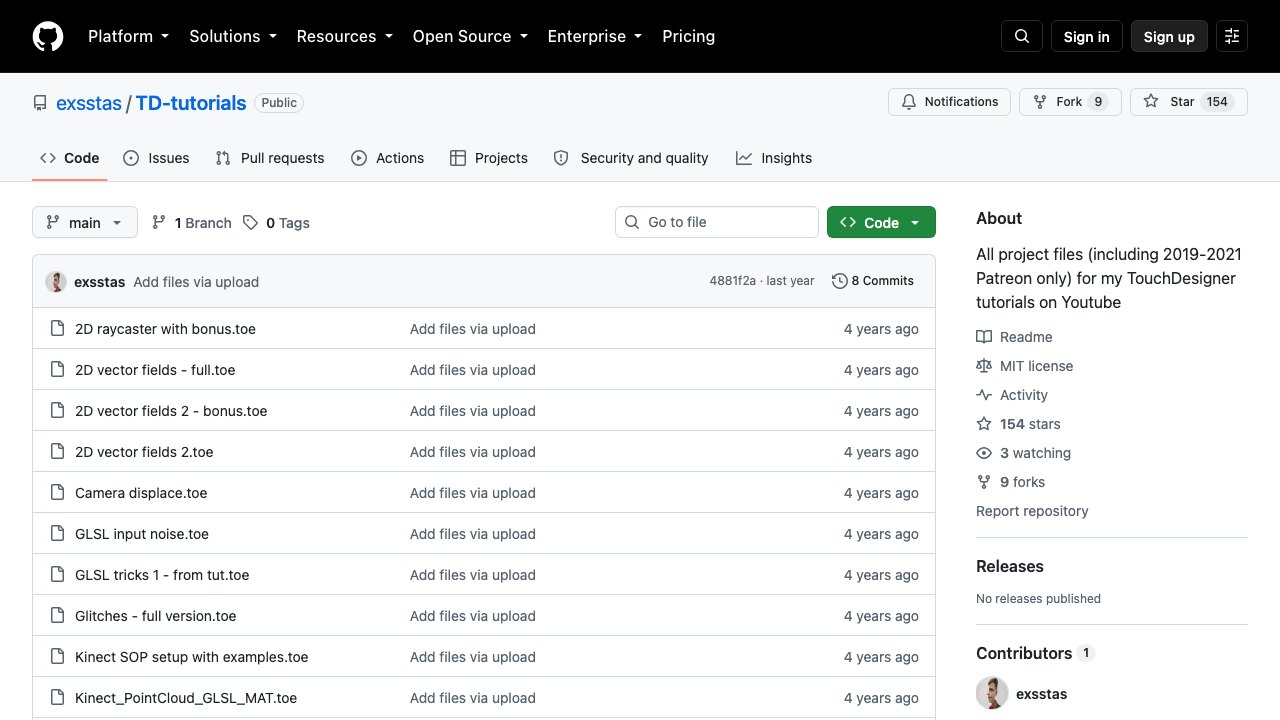Click the star icon beside 154 stars
This screenshot has width=1280, height=720.
[x=984, y=424]
